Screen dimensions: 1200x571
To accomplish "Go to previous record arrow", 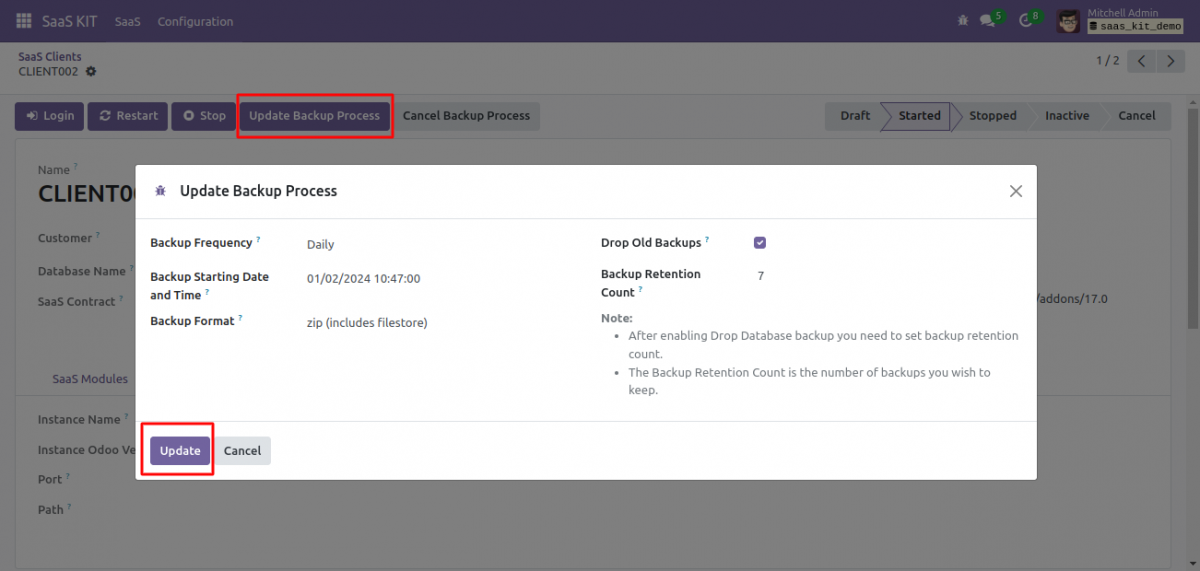I will (x=1142, y=61).
